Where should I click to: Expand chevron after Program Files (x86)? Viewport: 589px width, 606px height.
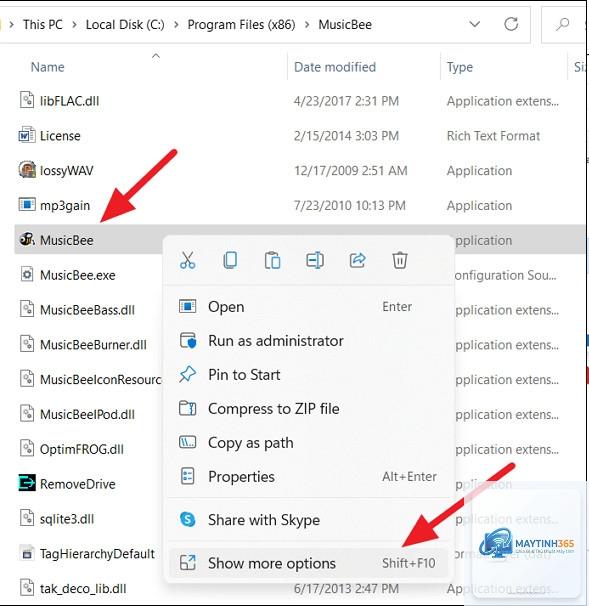[307, 25]
